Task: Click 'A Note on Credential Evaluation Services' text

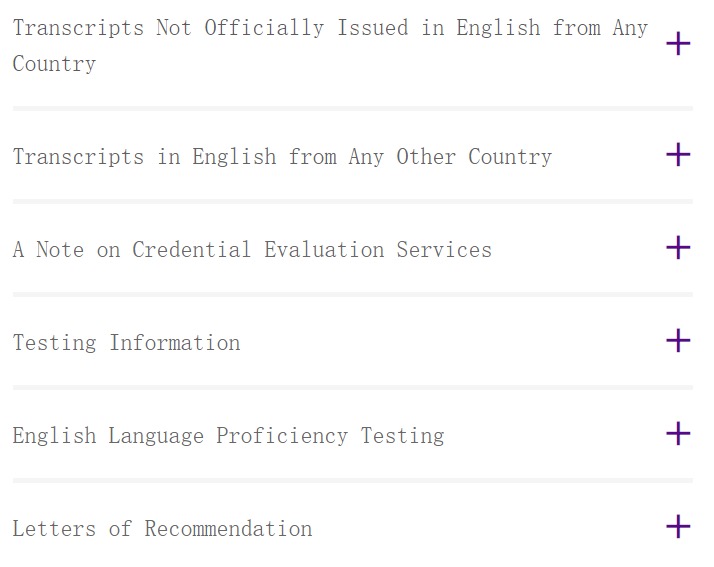Action: (x=252, y=250)
